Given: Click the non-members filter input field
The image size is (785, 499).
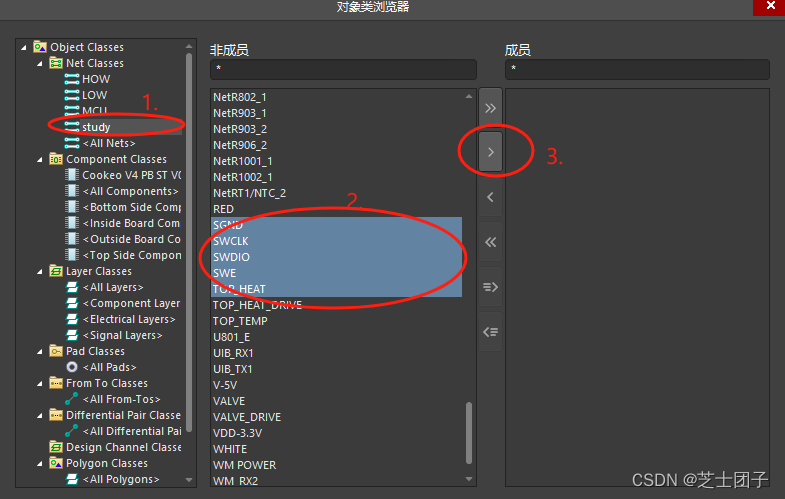Looking at the screenshot, I should tap(343, 69).
